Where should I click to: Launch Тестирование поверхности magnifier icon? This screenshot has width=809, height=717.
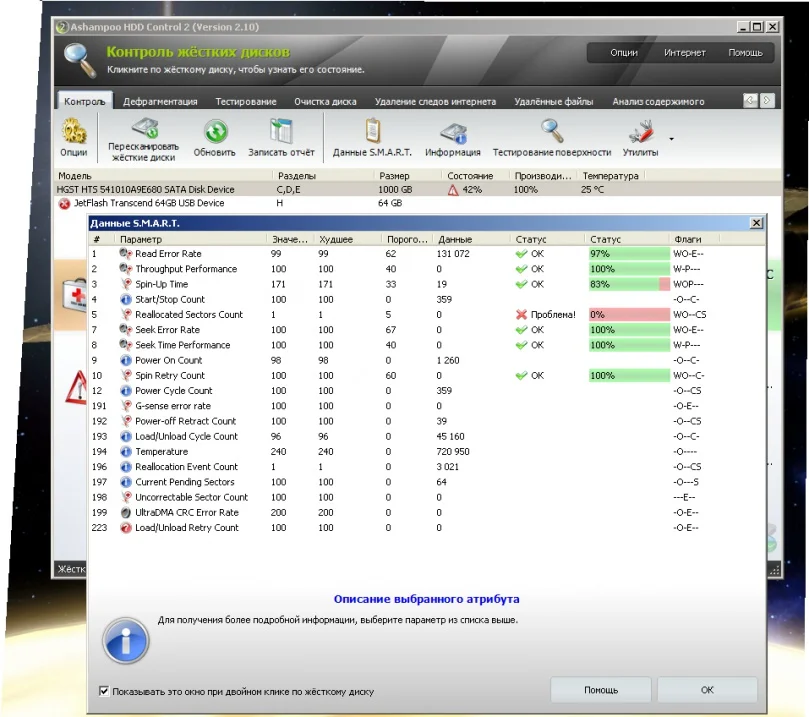pos(552,131)
